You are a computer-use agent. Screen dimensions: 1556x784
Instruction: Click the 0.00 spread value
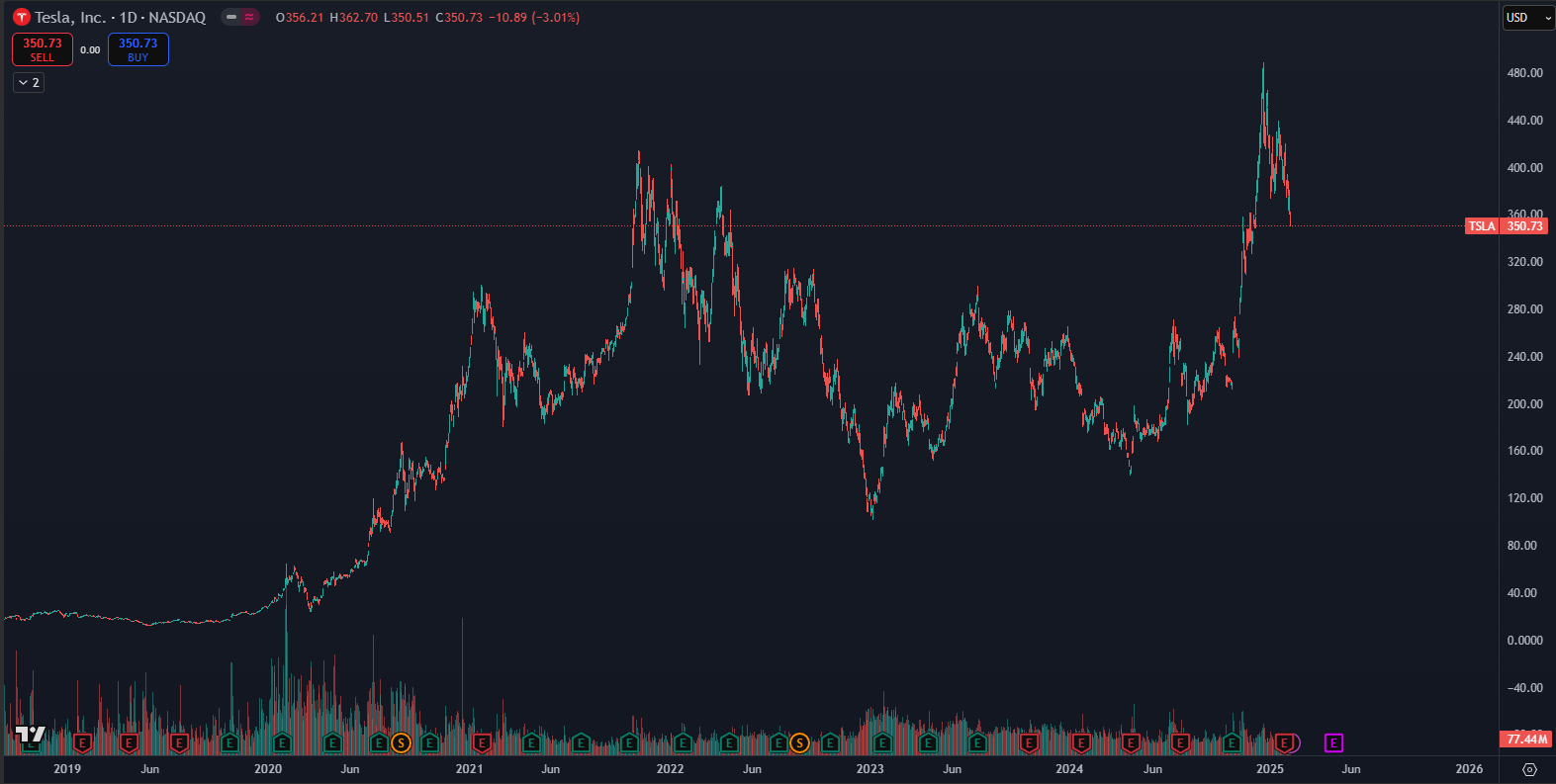pyautogui.click(x=90, y=50)
